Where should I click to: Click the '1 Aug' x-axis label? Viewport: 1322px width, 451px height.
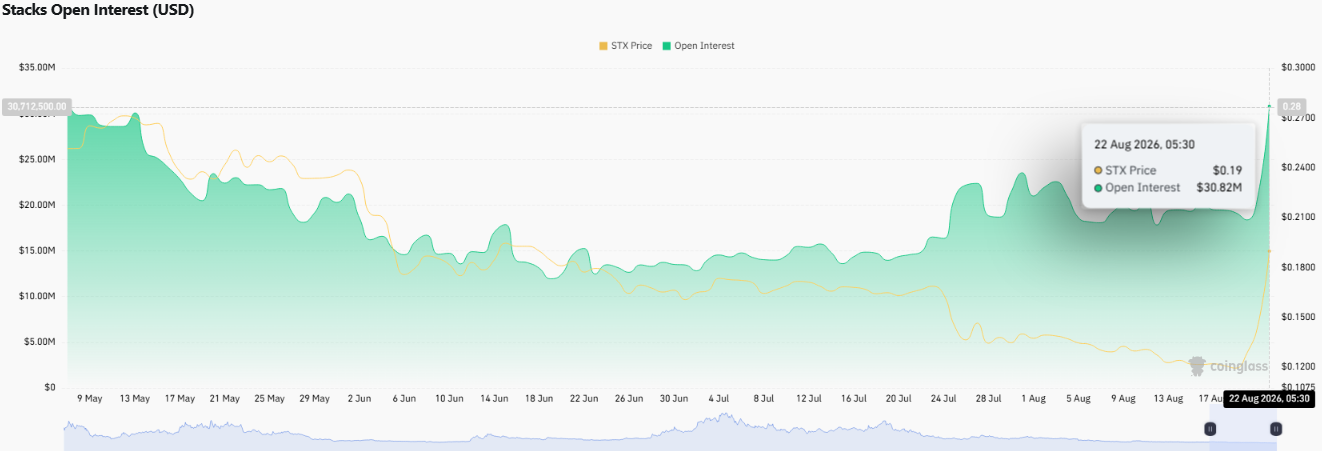click(x=1033, y=398)
